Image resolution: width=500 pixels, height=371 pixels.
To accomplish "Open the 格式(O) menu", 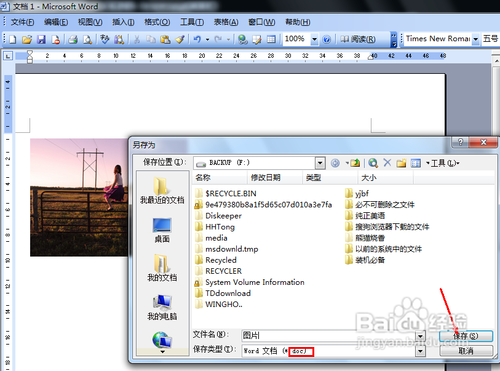I will 157,22.
